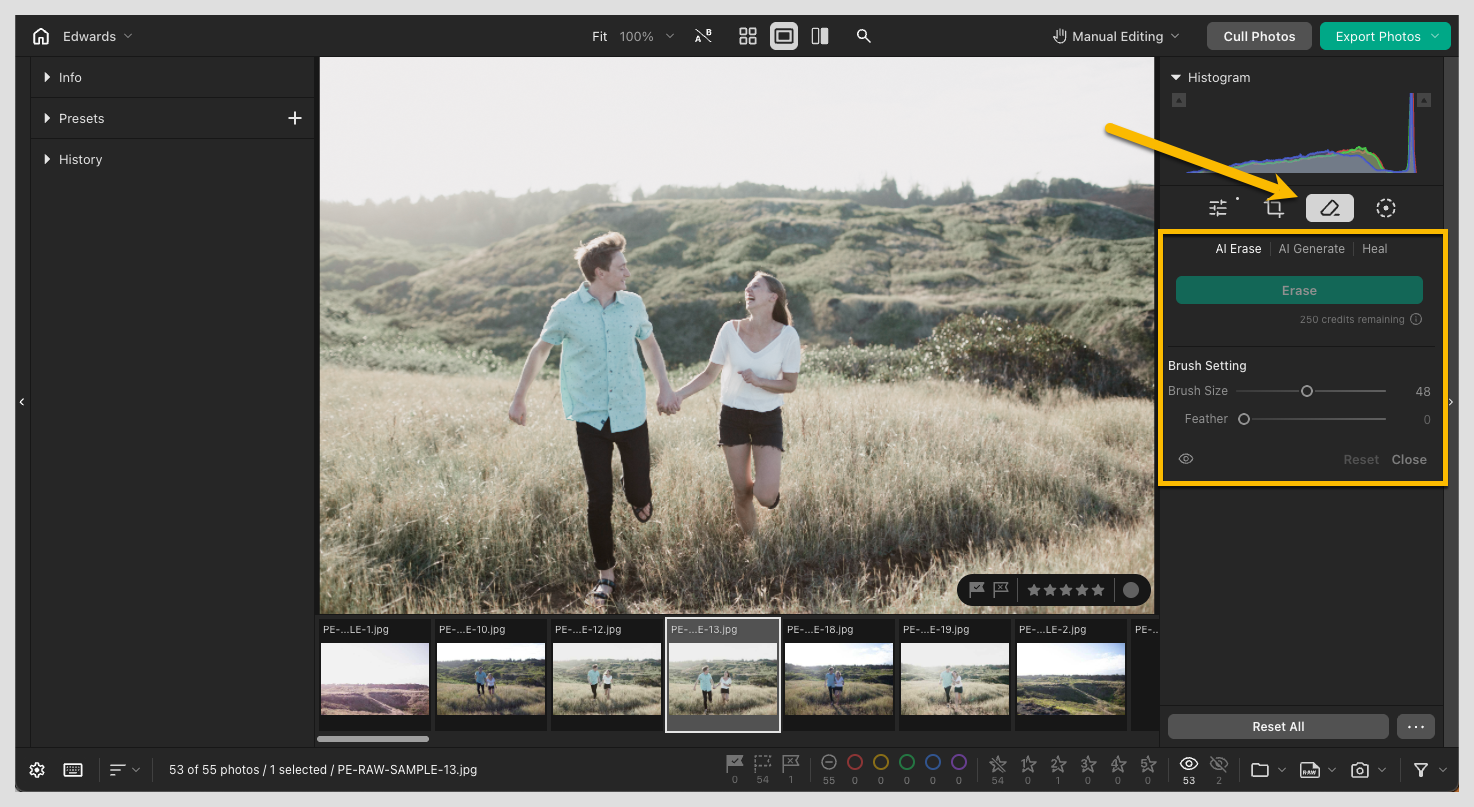Click Reset in the erase panel
The image size is (1474, 807).
click(x=1361, y=460)
